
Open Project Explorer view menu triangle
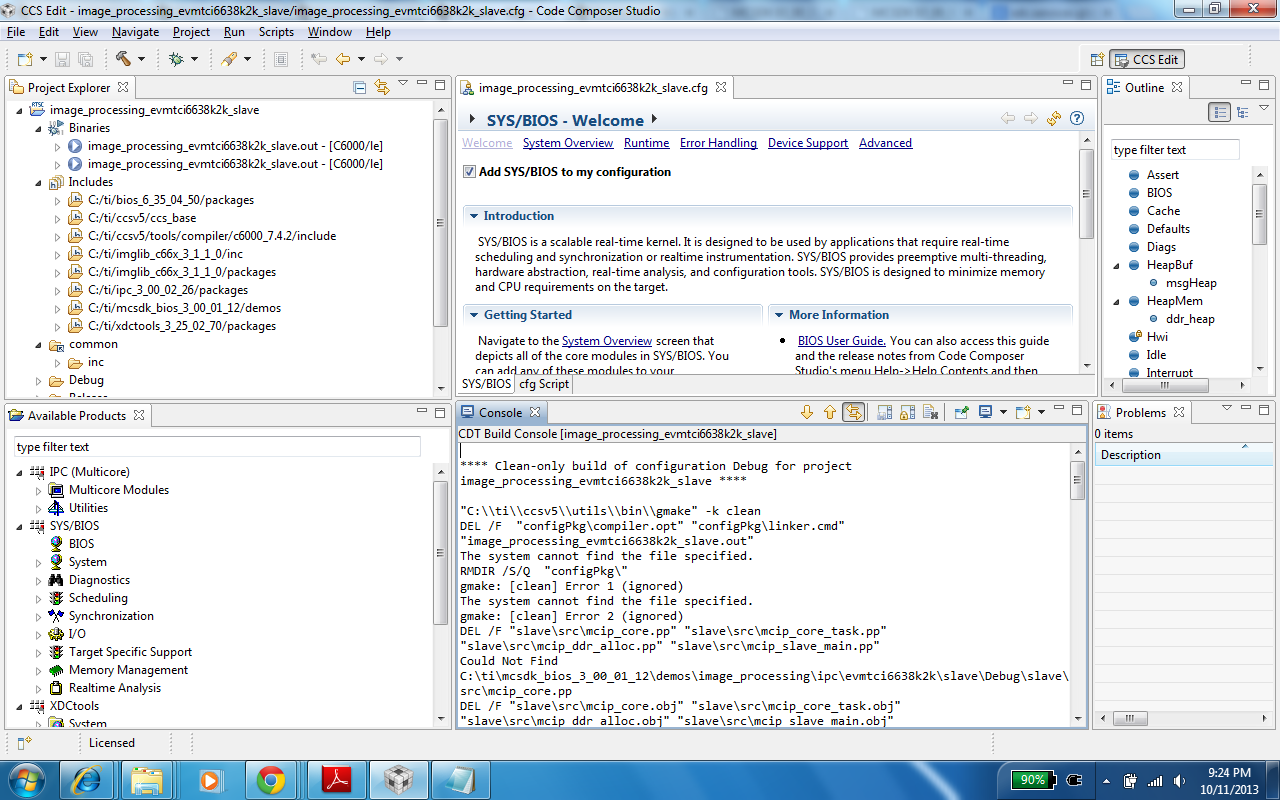403,84
